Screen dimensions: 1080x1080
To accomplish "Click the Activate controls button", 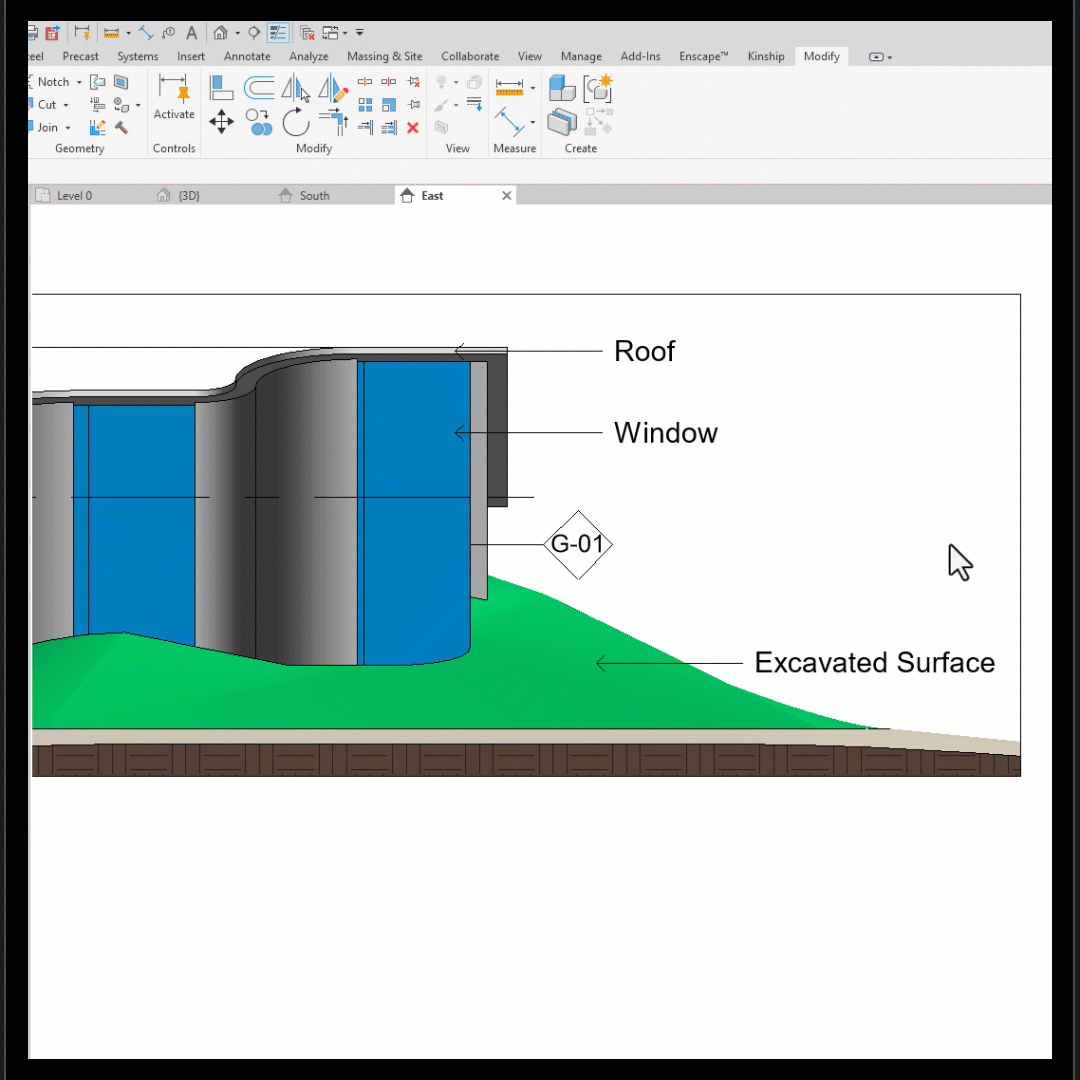I will tap(174, 98).
